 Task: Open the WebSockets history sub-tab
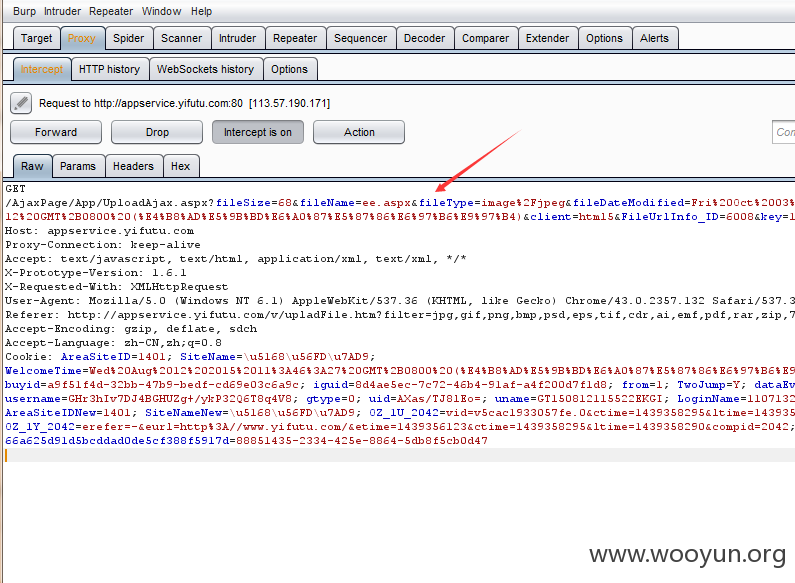pos(205,69)
